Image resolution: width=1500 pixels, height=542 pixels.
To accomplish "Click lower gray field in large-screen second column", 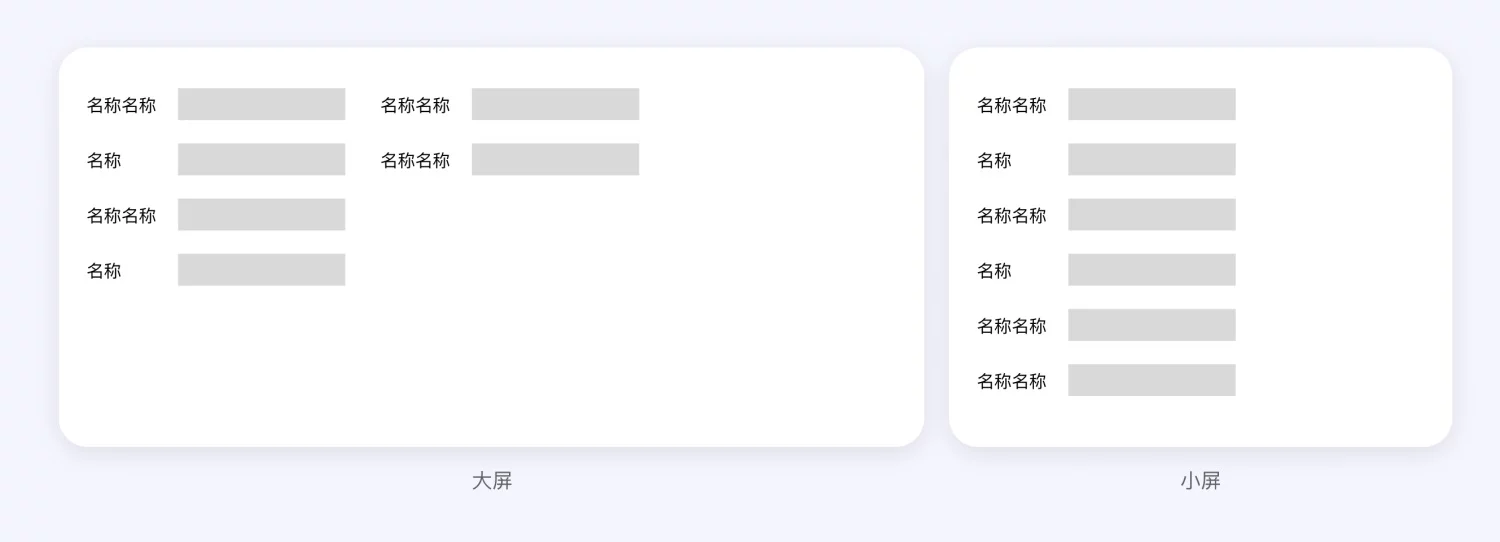I will pyautogui.click(x=555, y=159).
